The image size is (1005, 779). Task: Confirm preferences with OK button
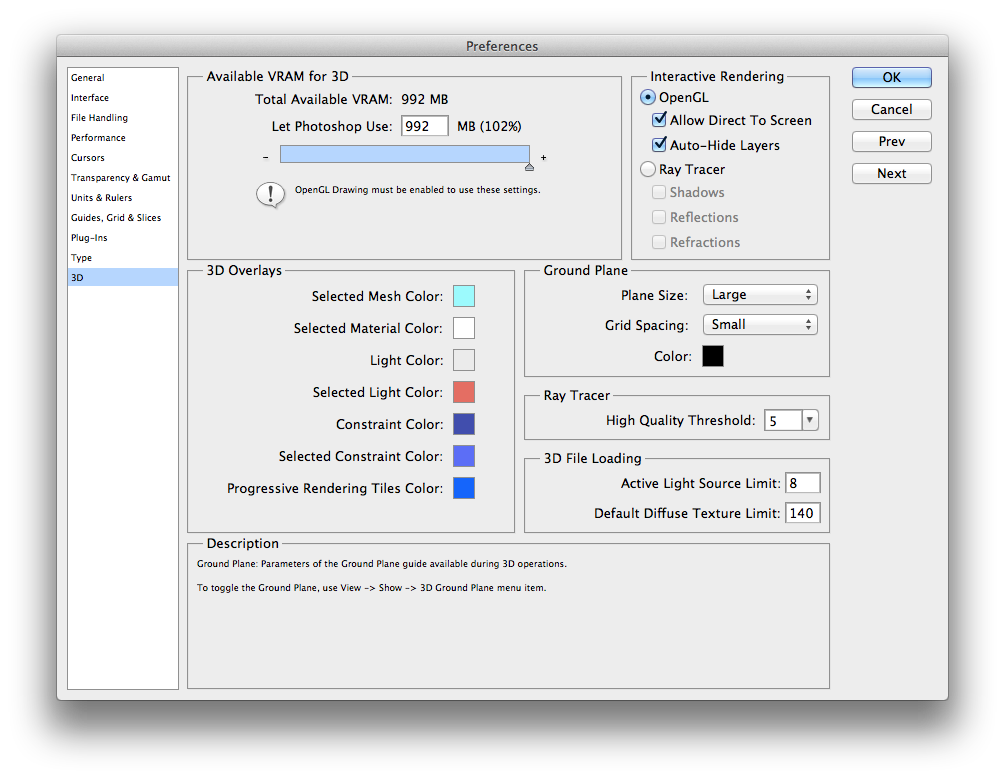(x=892, y=78)
